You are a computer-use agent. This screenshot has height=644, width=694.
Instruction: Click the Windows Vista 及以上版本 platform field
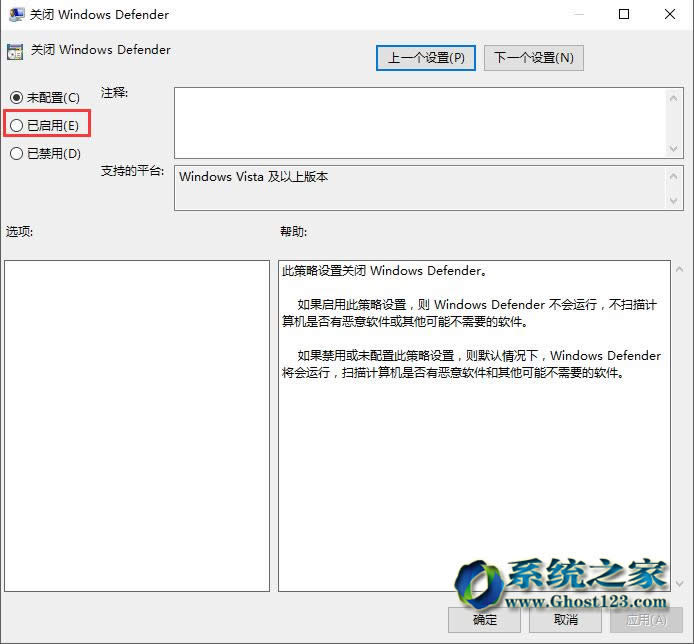coord(420,187)
